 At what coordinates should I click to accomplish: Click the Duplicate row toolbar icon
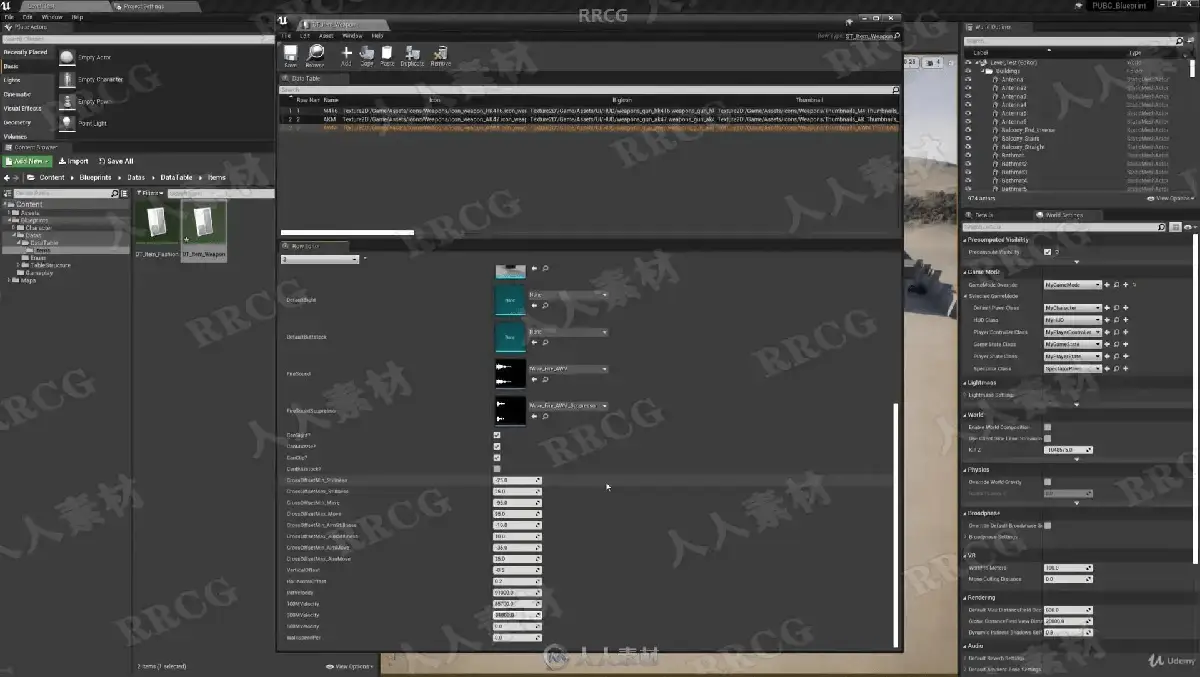[x=412, y=55]
